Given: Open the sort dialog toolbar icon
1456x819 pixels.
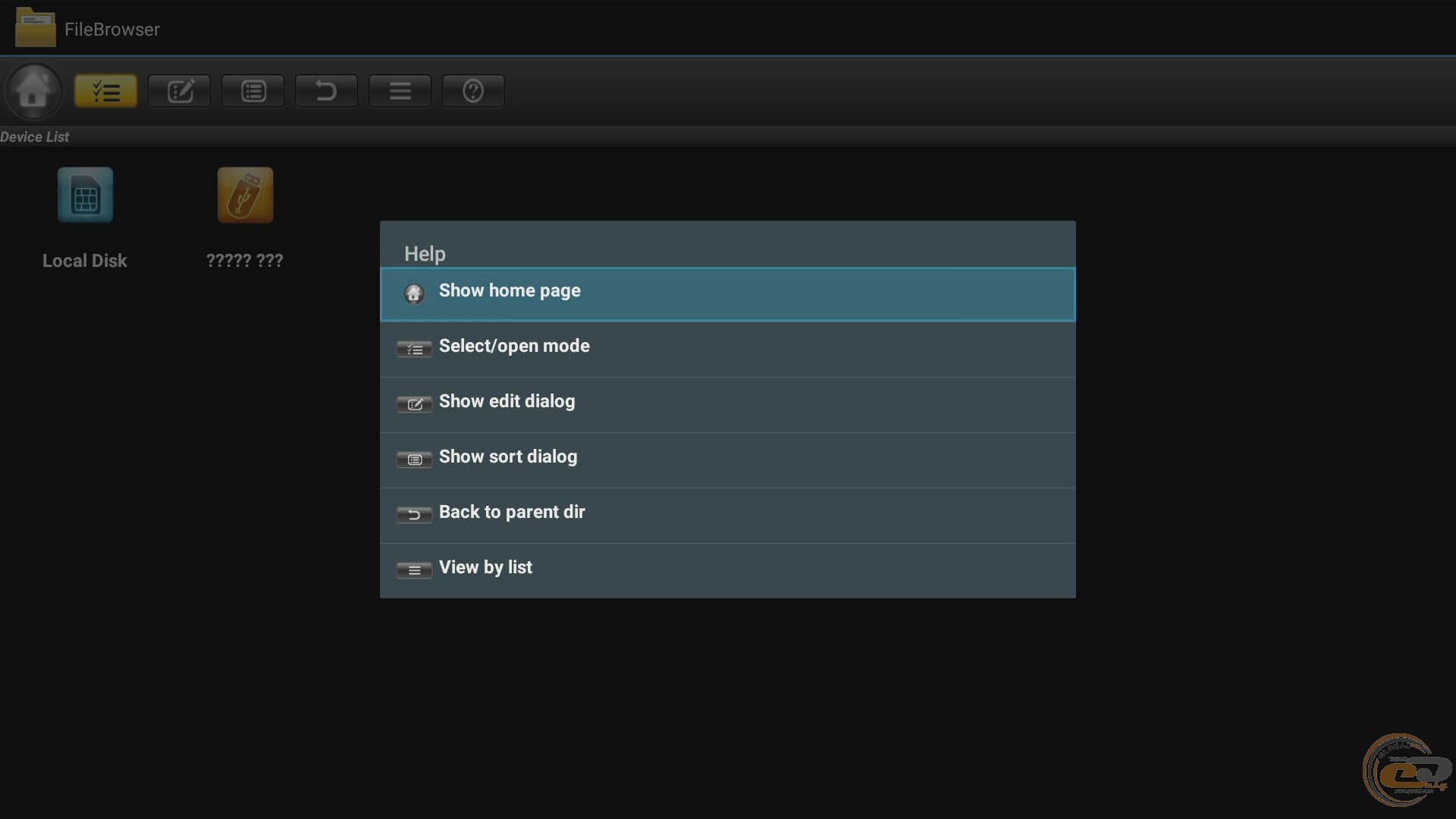Looking at the screenshot, I should click(x=253, y=91).
